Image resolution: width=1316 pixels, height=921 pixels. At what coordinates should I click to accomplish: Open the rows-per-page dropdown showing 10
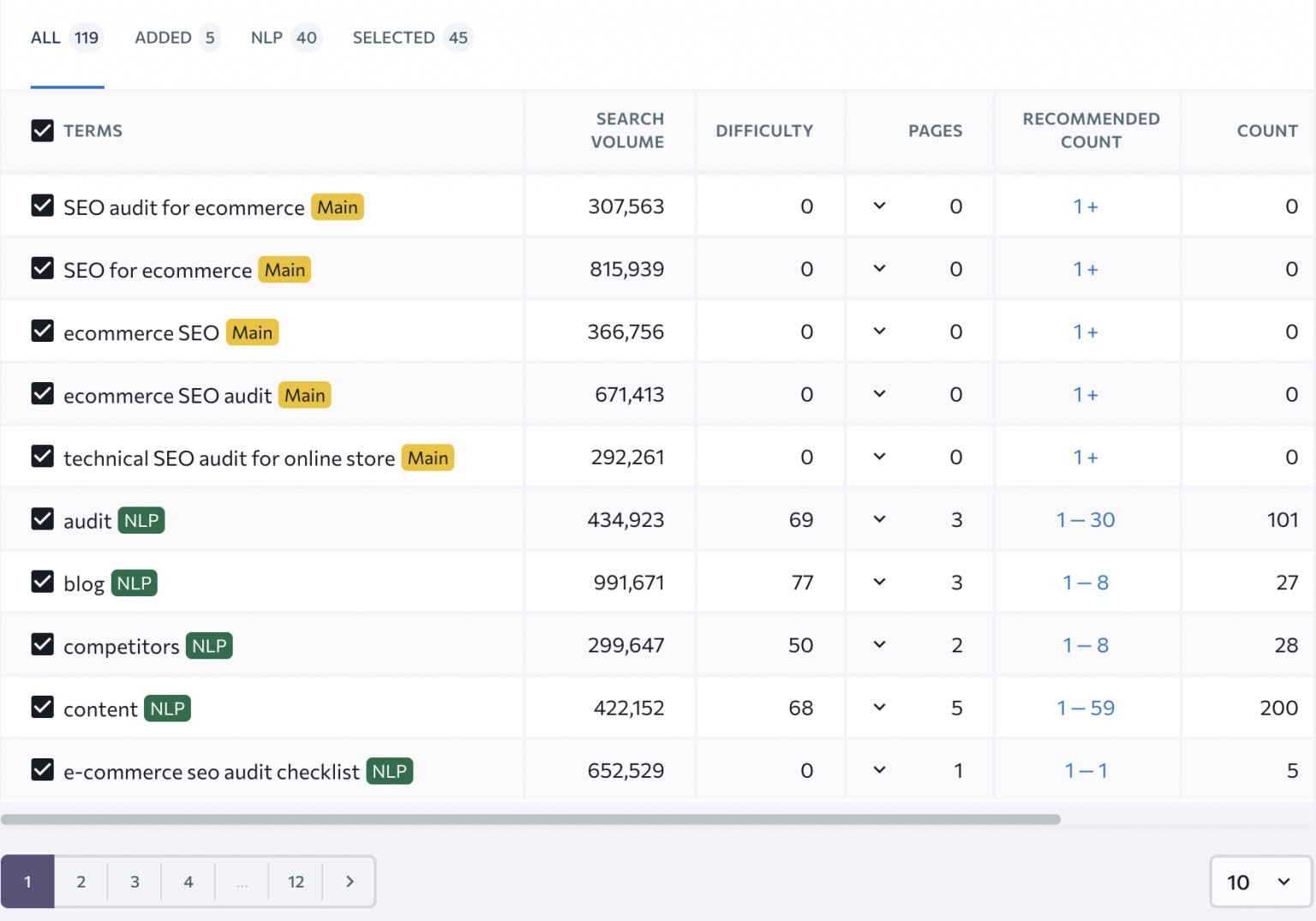coord(1259,881)
